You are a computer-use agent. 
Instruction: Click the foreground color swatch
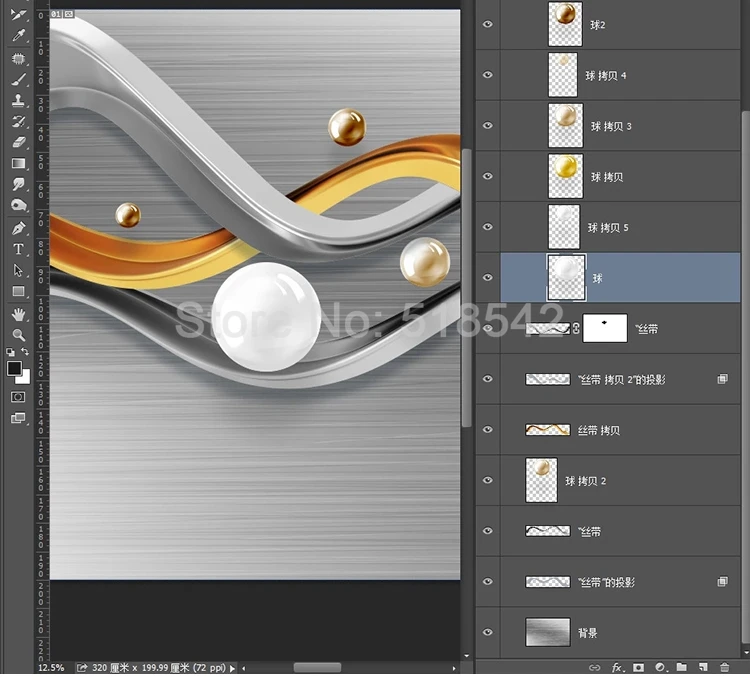pos(14,368)
